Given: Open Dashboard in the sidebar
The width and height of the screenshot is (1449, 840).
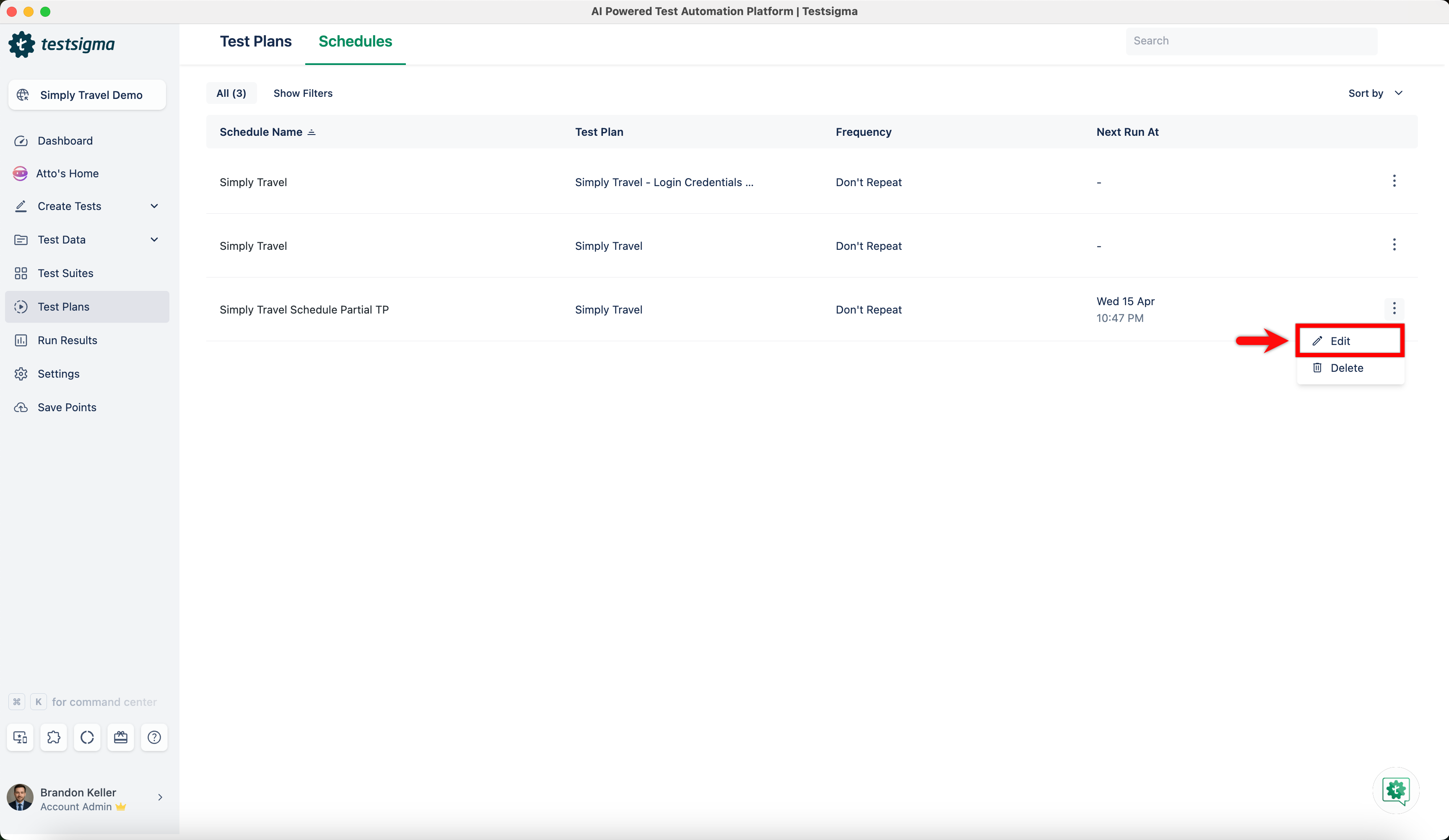Looking at the screenshot, I should point(87,141).
